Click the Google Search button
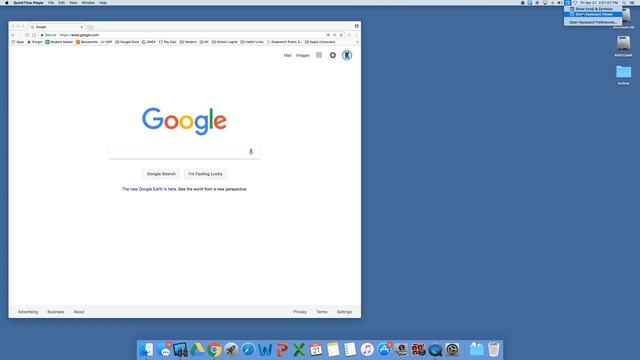Image resolution: width=640 pixels, height=360 pixels. tap(161, 174)
